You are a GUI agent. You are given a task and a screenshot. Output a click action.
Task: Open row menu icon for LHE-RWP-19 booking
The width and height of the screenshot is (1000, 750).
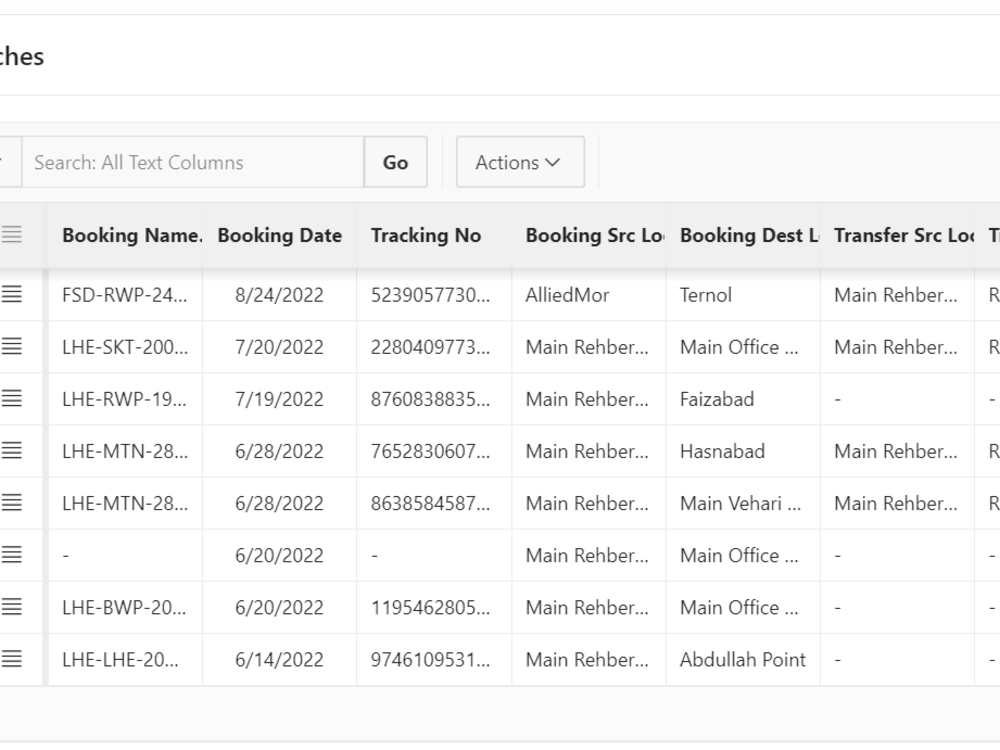pyautogui.click(x=11, y=399)
